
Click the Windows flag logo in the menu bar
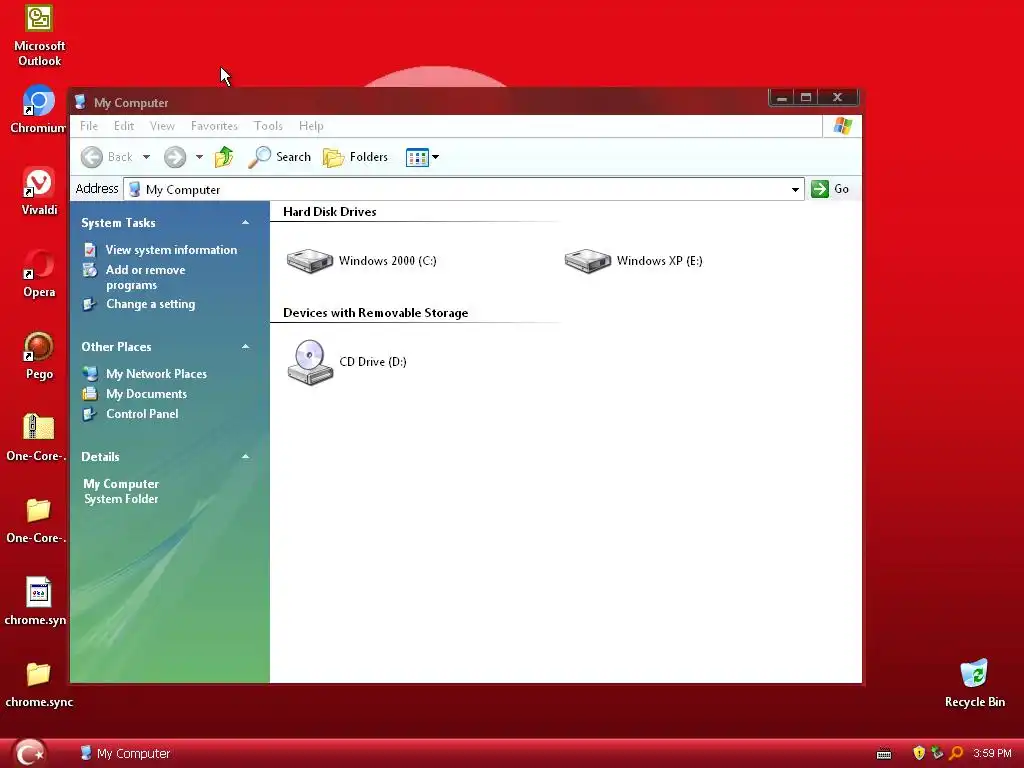(x=842, y=126)
